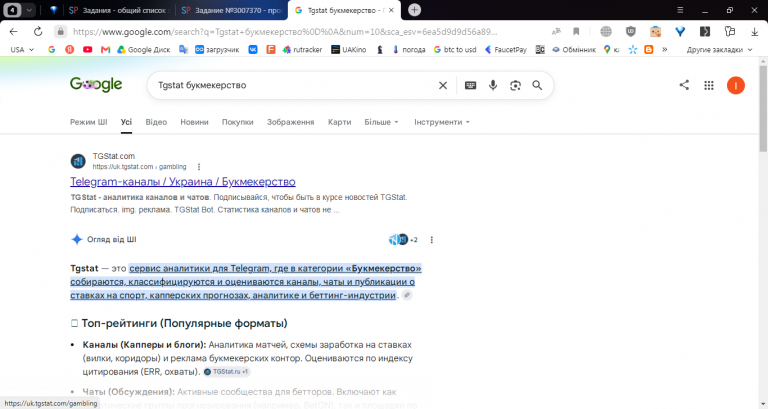Click the Google search input field
This screenshot has height=409, width=768.
click(294, 85)
